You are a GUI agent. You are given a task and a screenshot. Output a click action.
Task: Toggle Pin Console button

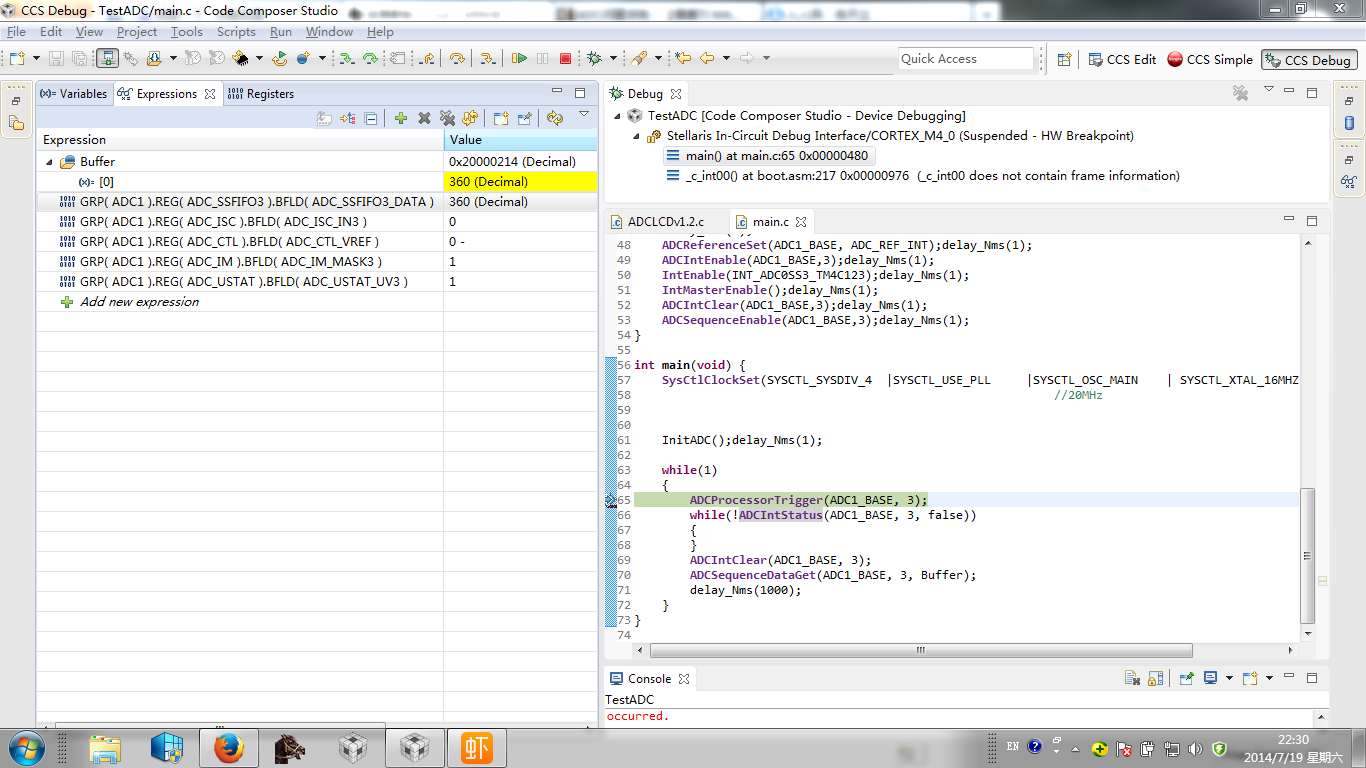(x=1186, y=678)
